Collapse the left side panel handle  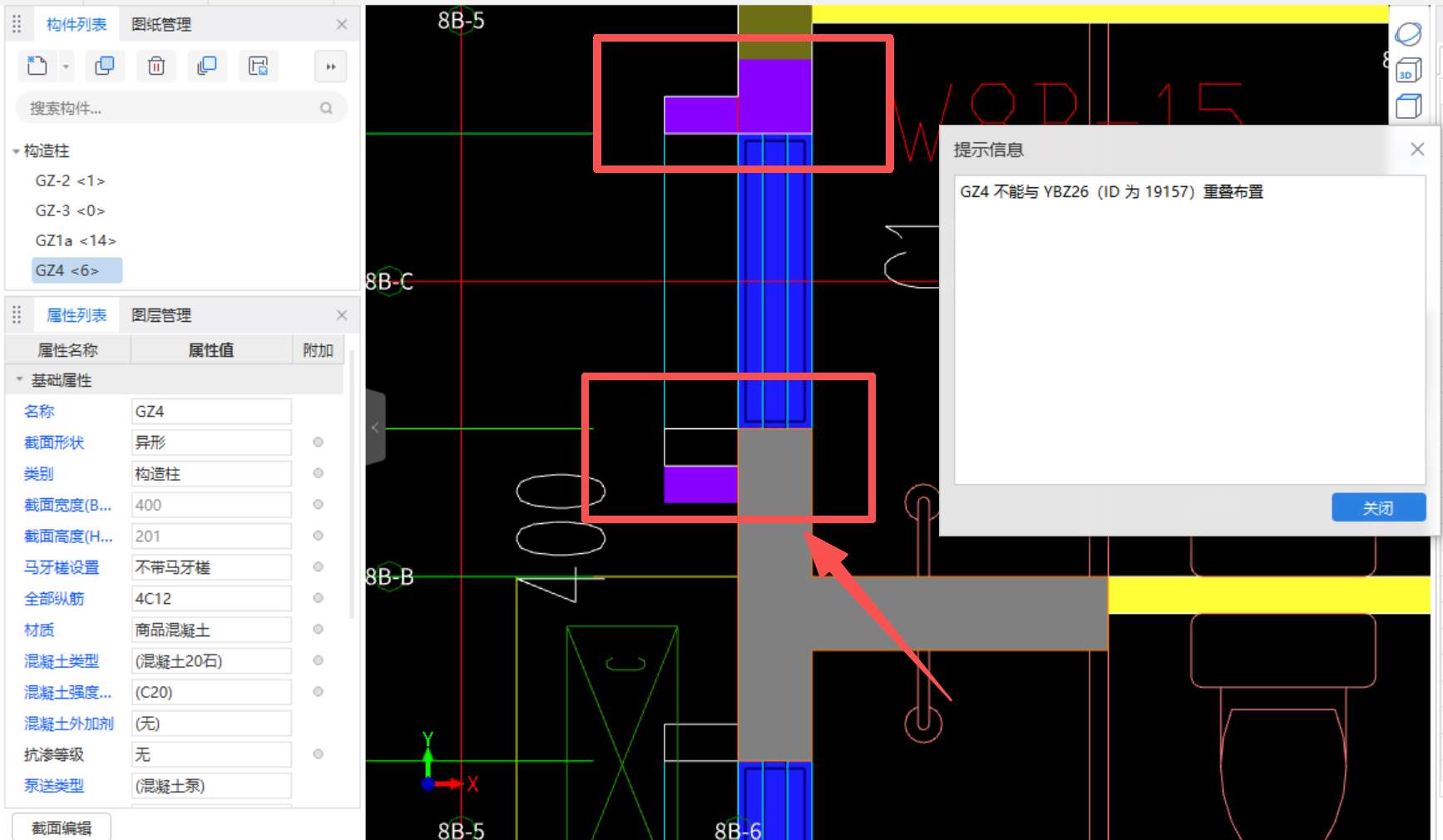point(375,427)
